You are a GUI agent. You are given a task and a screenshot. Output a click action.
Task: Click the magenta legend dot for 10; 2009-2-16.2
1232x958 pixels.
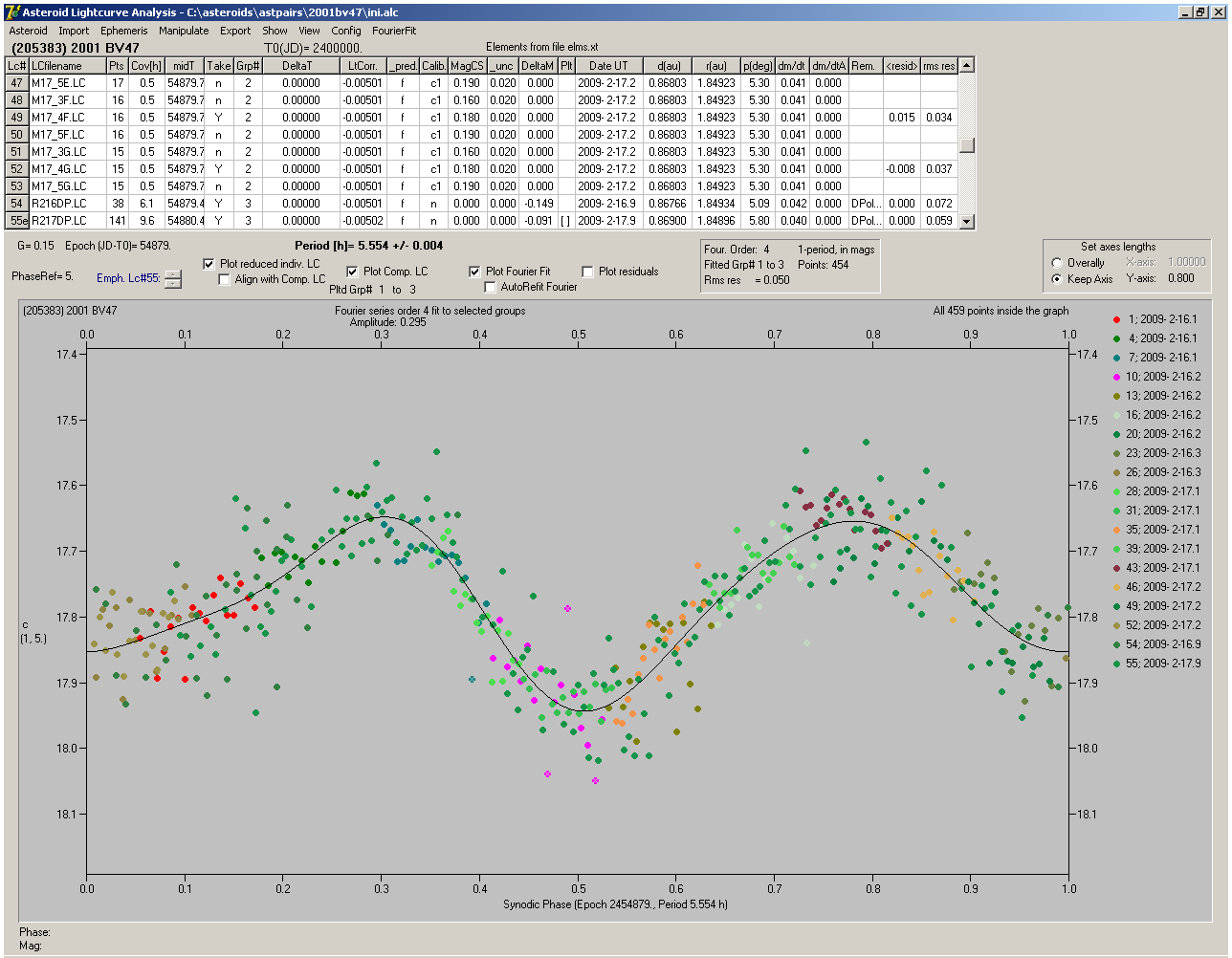(x=1116, y=377)
